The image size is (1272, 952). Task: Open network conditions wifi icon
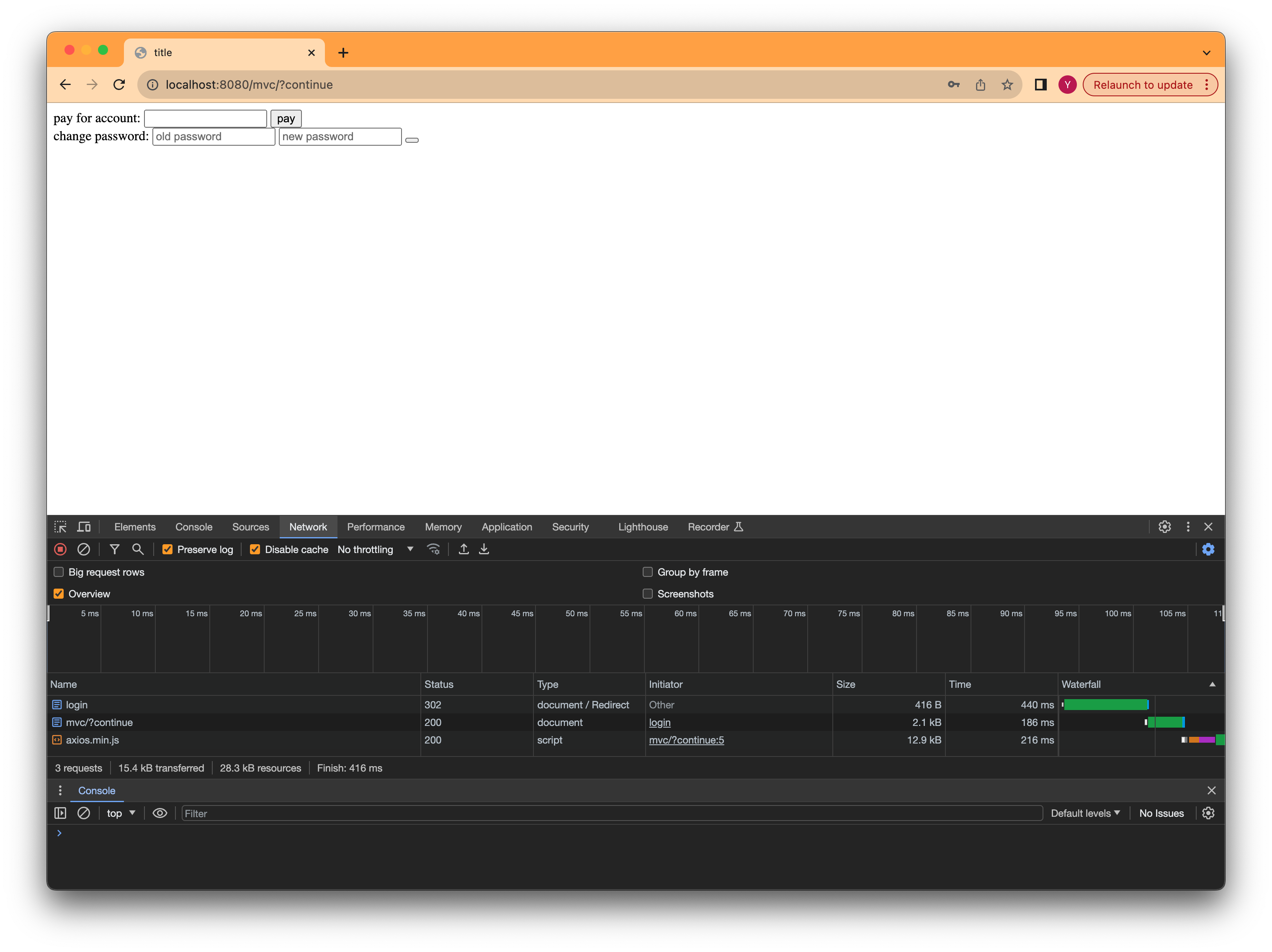(x=434, y=549)
